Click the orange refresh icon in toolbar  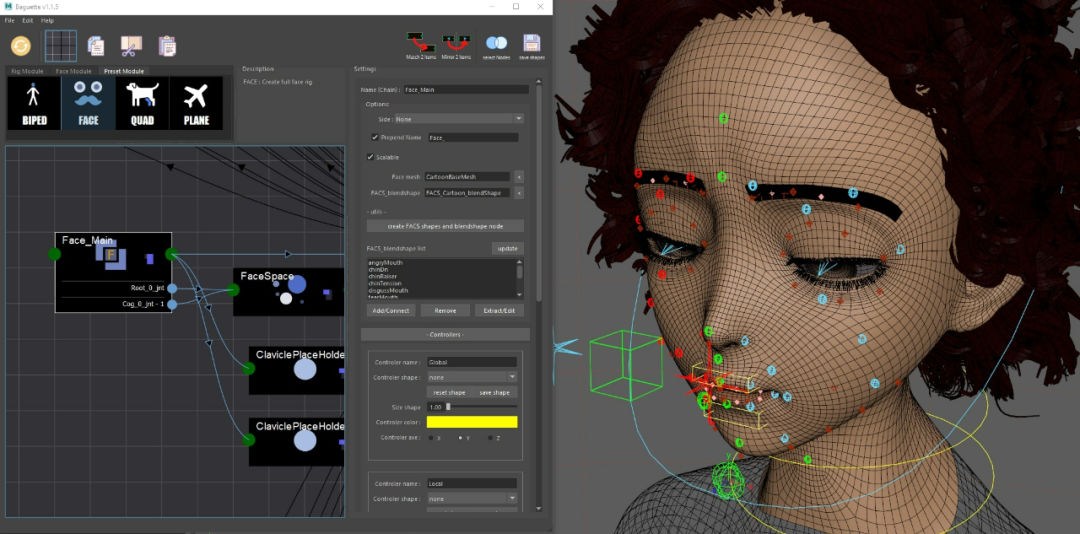click(20, 45)
